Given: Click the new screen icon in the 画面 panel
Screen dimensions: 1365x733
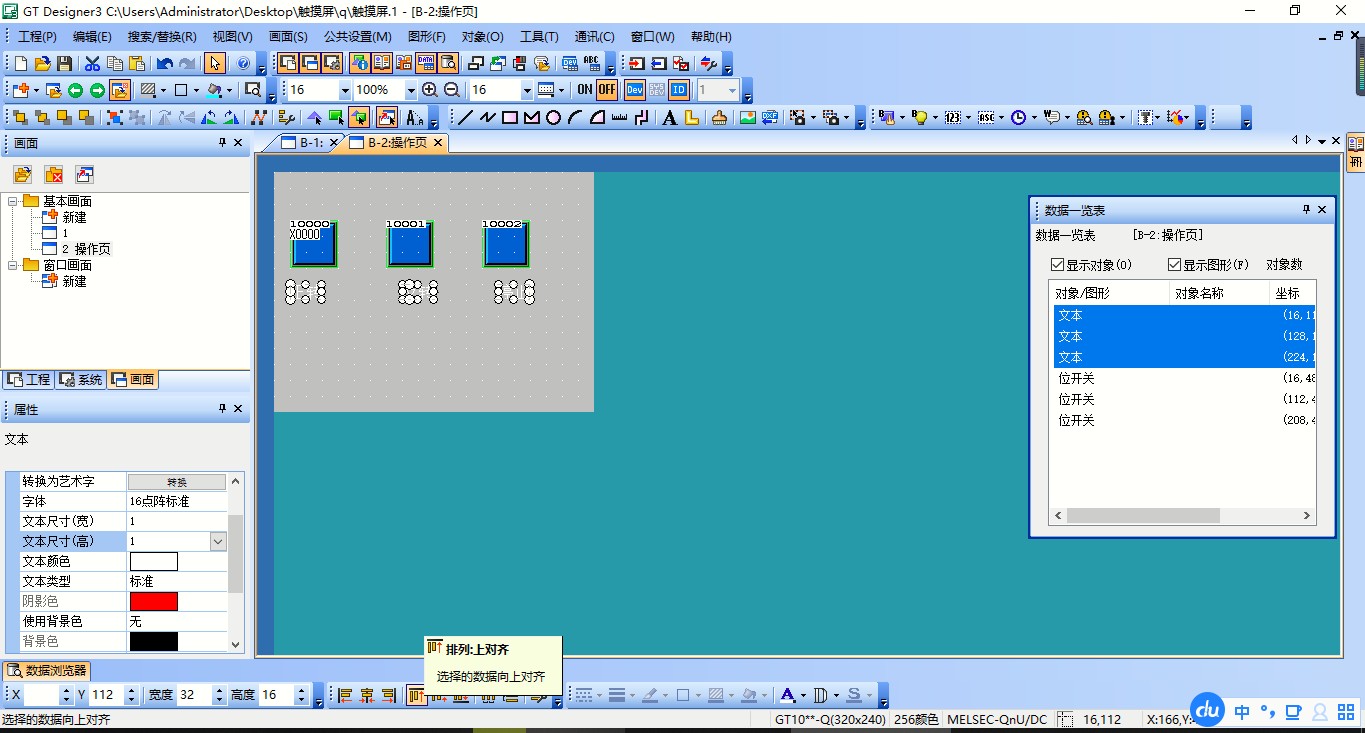Looking at the screenshot, I should click(22, 174).
